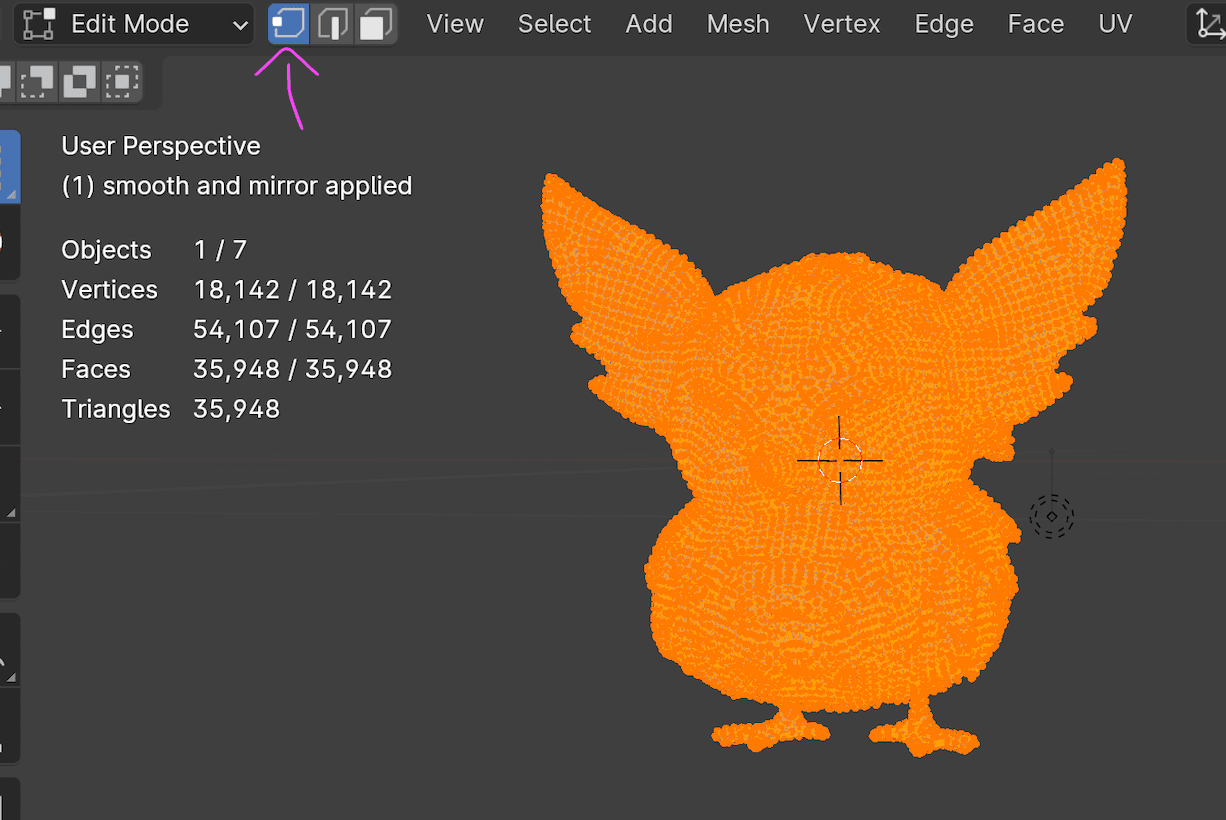
Task: Click the 3D cursor crosshair on the mesh
Action: pyautogui.click(x=840, y=460)
